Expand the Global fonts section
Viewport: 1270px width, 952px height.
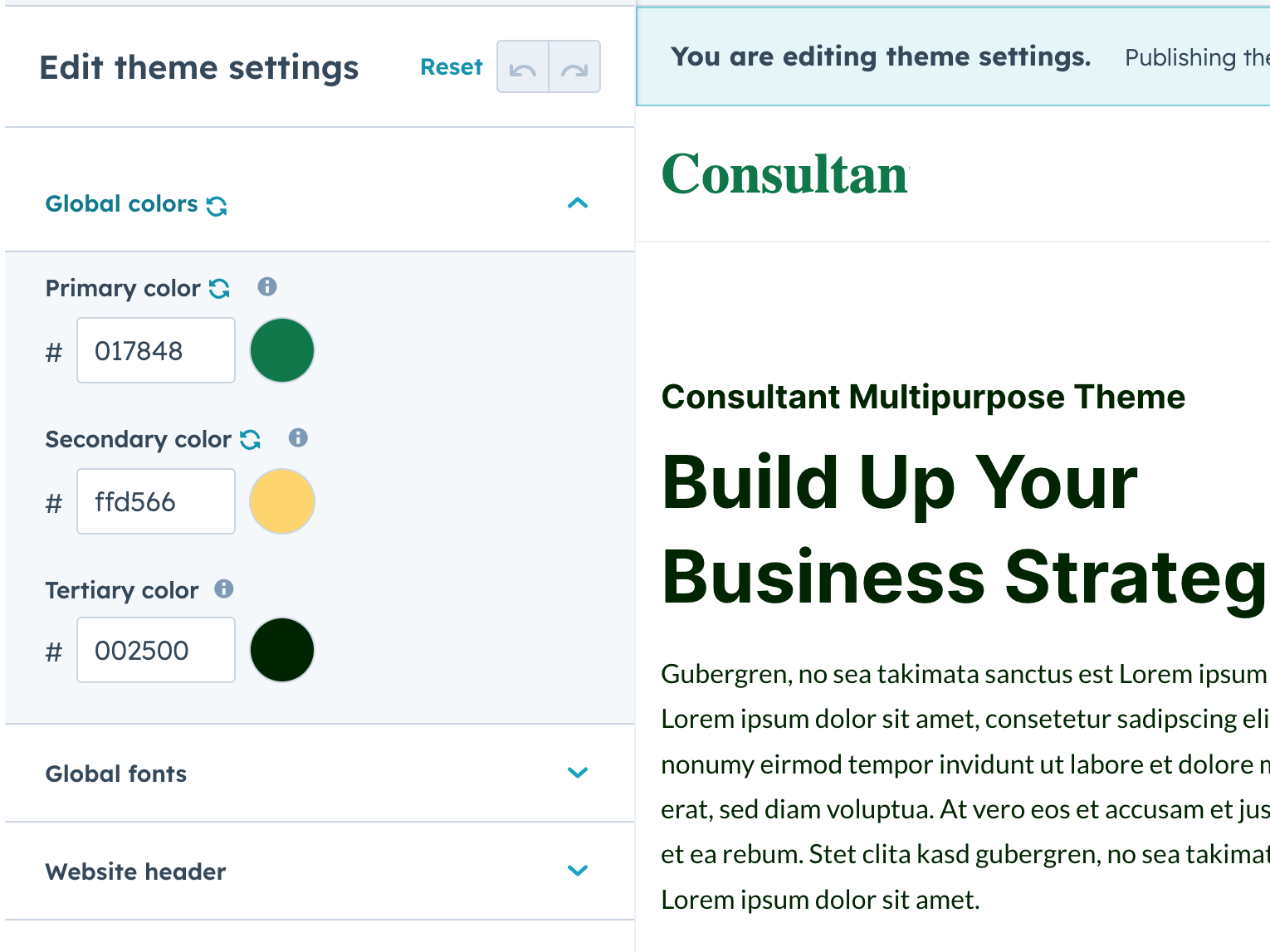click(x=578, y=773)
